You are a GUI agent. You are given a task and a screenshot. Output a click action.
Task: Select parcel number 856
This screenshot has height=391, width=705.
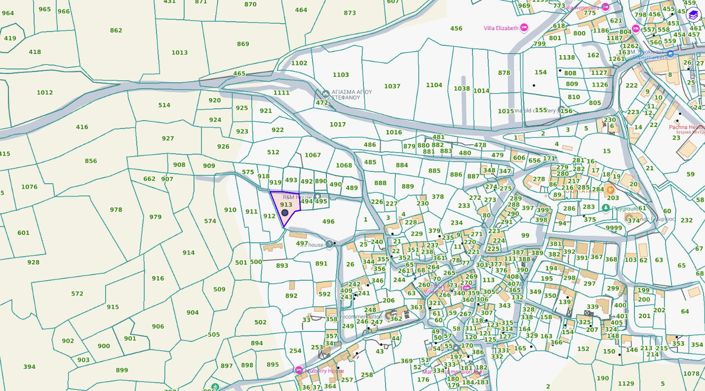tap(91, 161)
